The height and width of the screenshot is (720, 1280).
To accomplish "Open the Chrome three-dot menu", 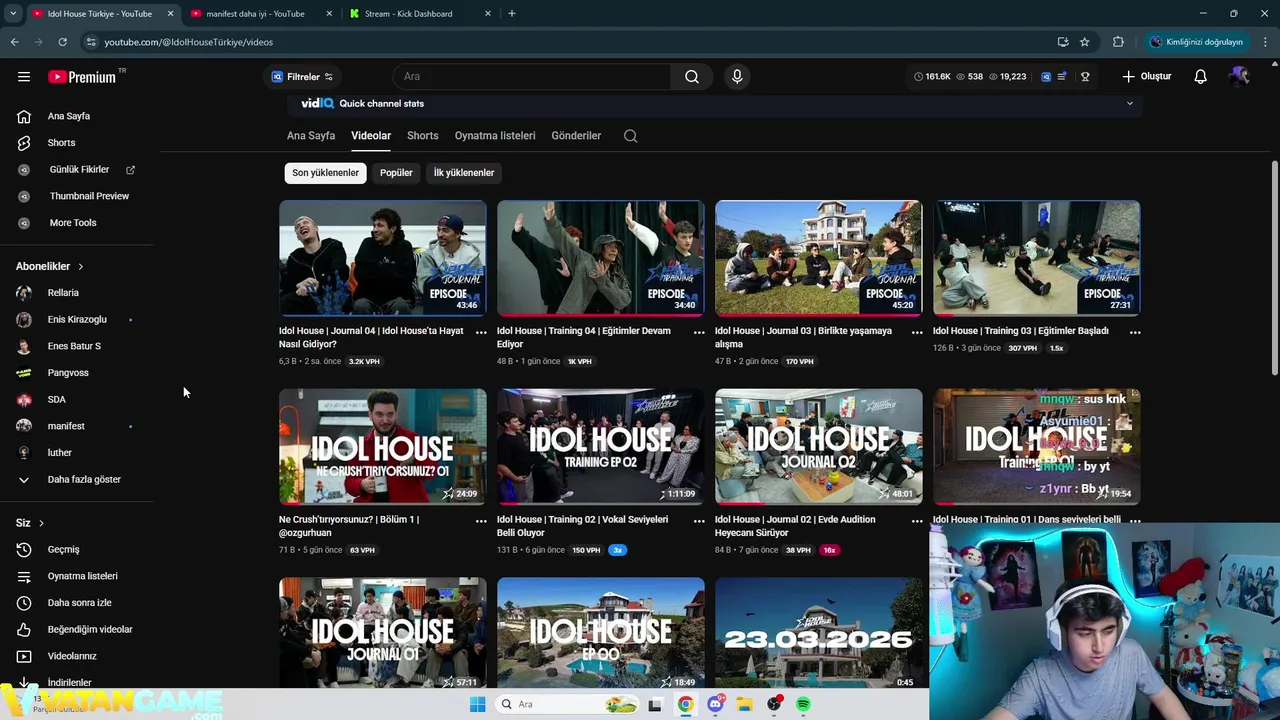I will (1266, 42).
